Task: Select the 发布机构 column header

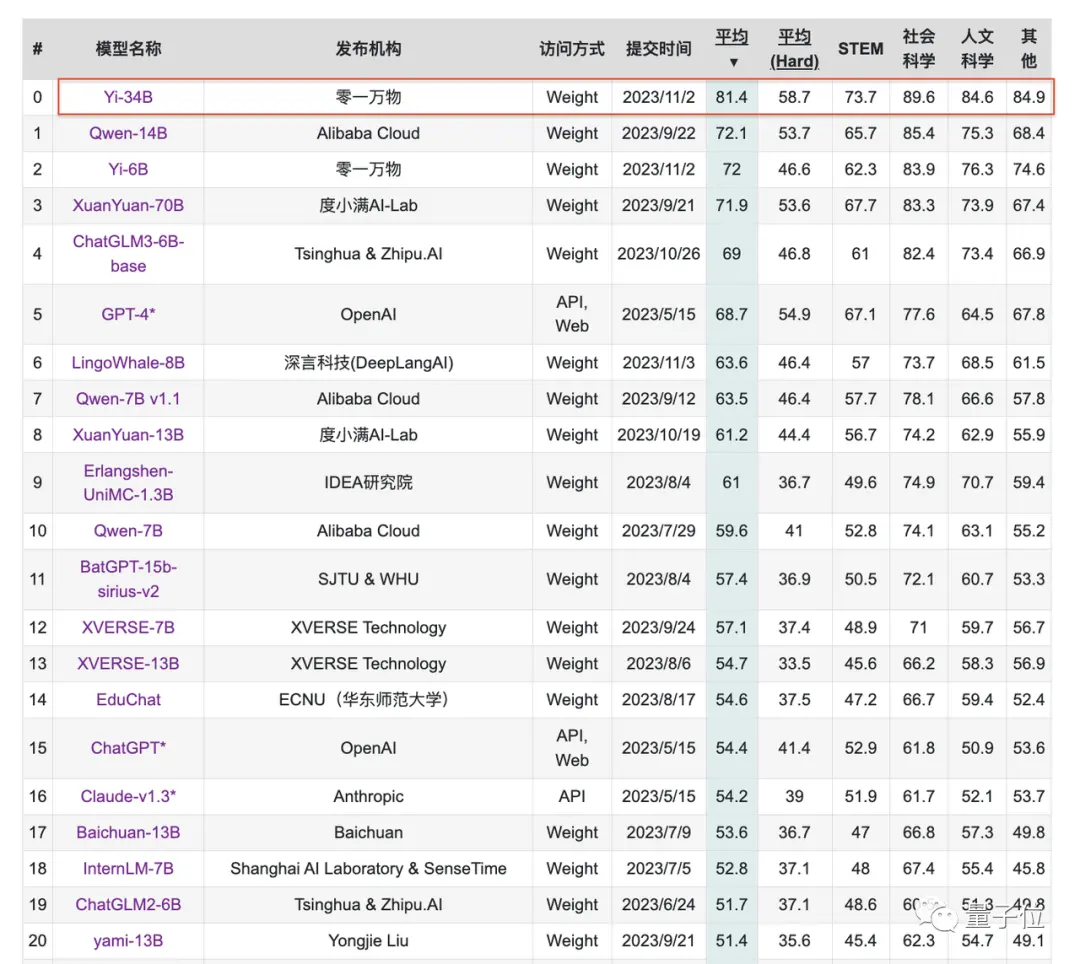Action: click(368, 49)
